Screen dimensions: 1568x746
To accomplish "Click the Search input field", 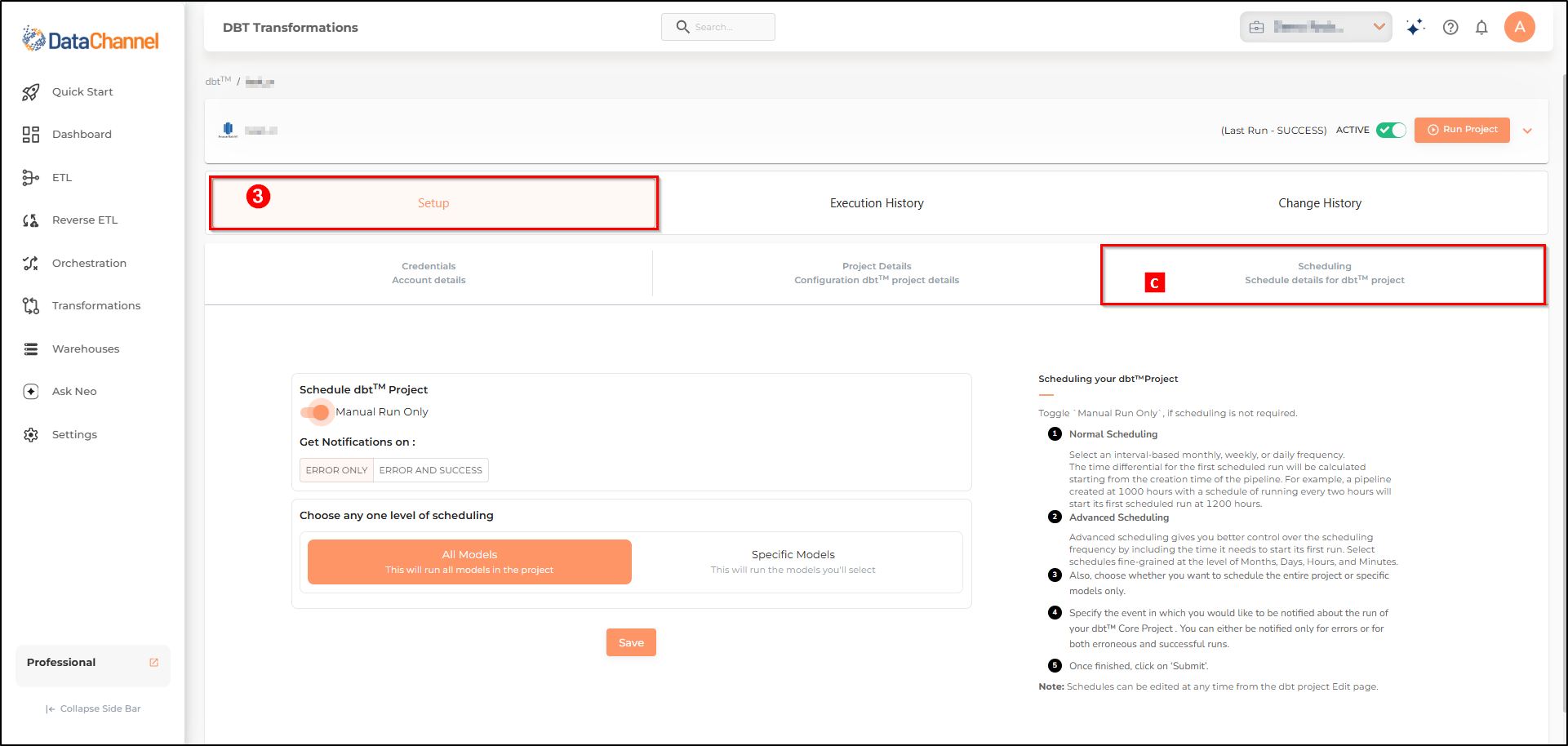I will [718, 27].
